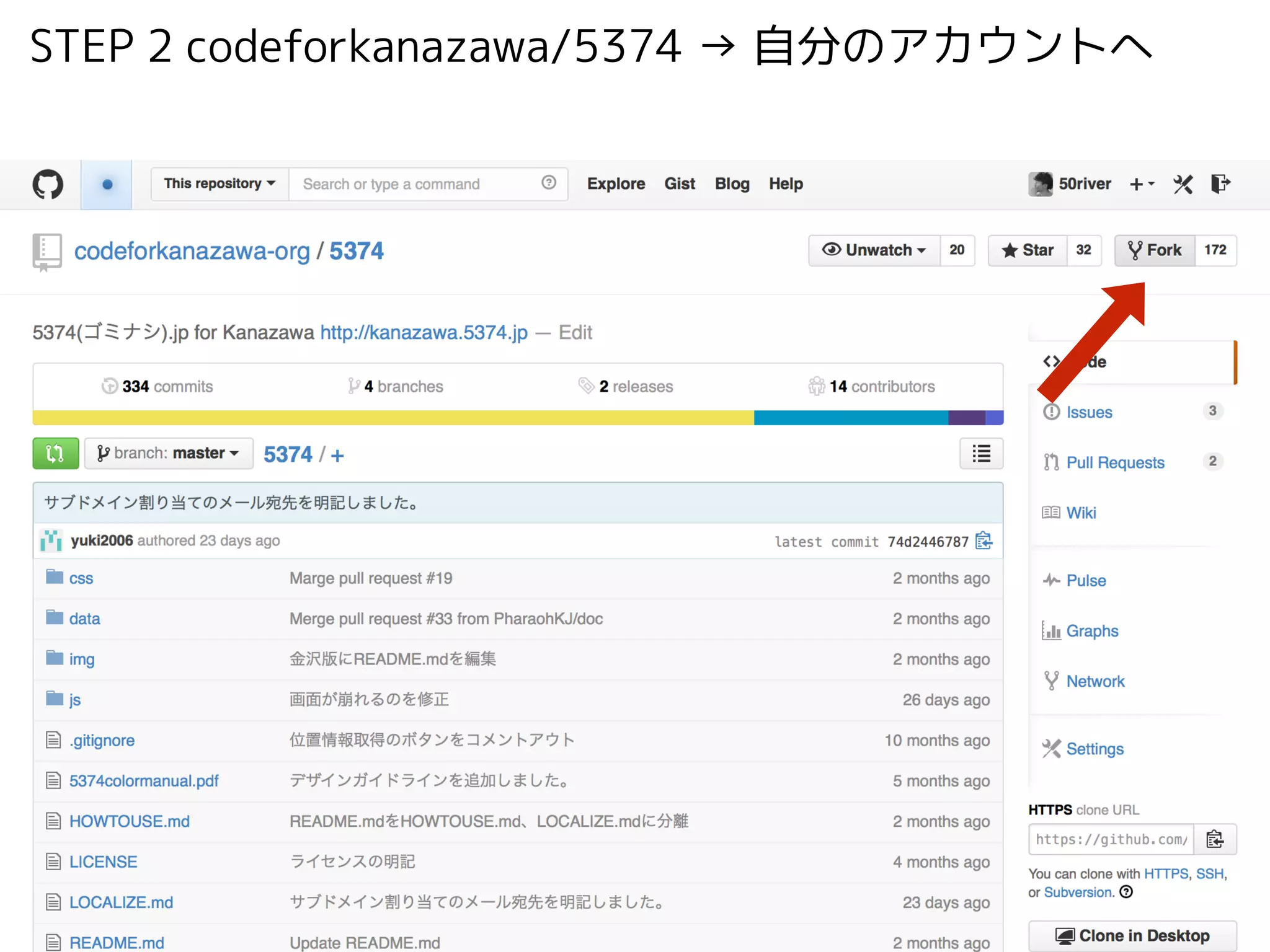Open the branch: master selector
This screenshot has height=952, width=1270.
coord(169,454)
